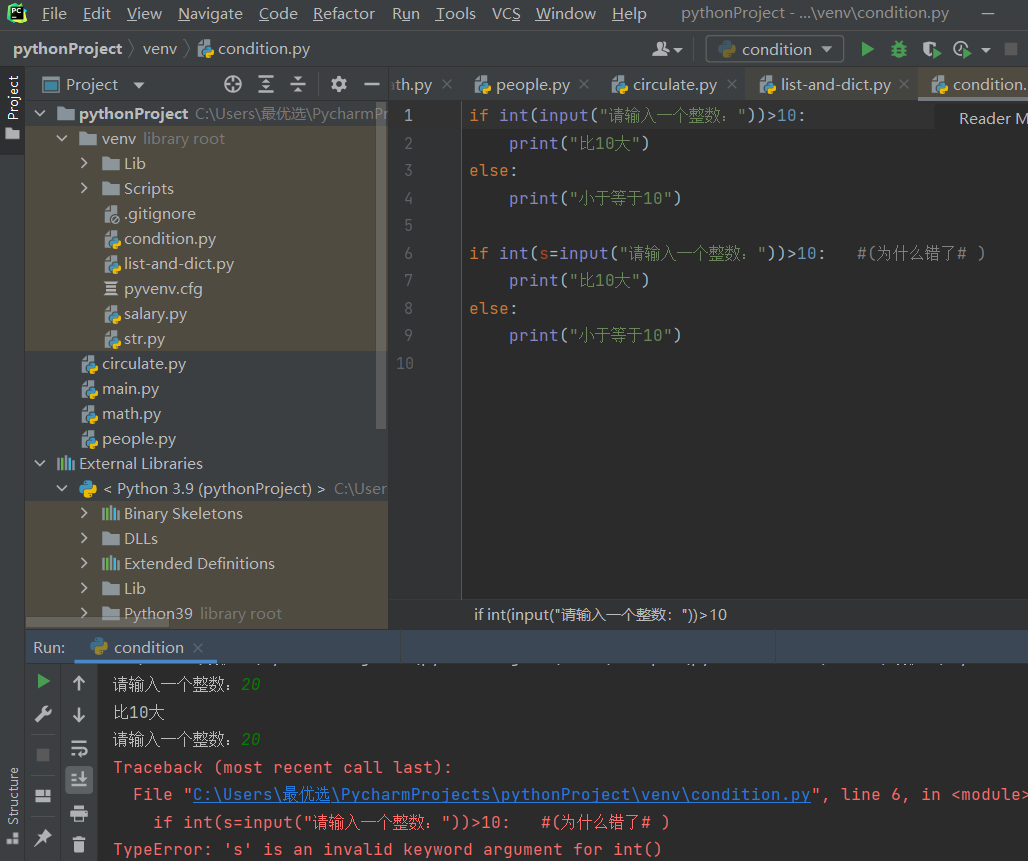Run the condition configuration with green play button

(867, 49)
